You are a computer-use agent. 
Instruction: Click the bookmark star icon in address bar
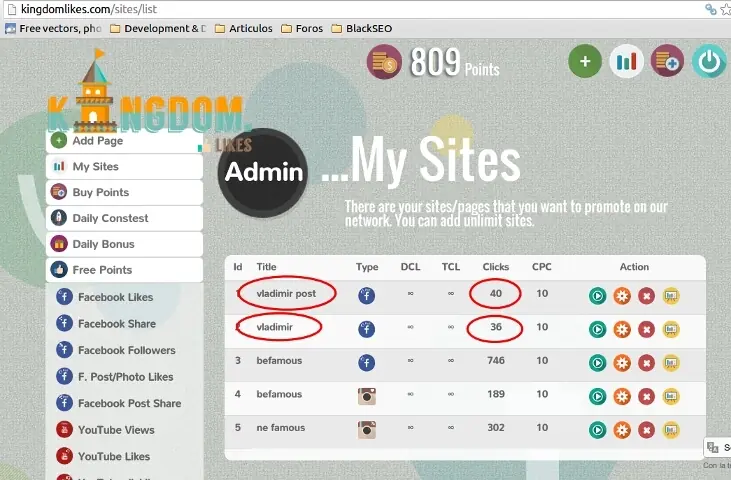[725, 9]
